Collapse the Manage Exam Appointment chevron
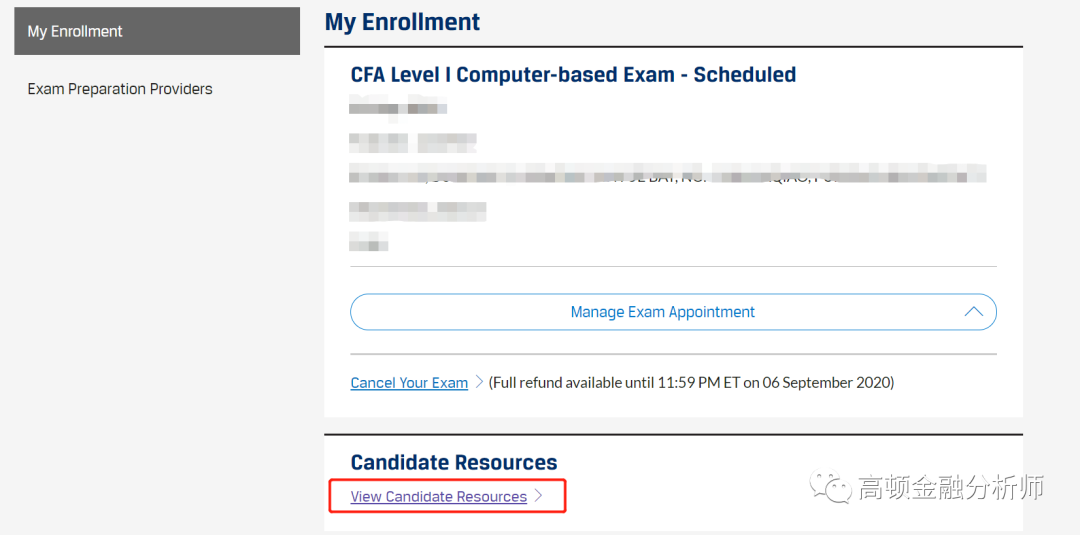Image resolution: width=1080 pixels, height=535 pixels. coord(973,312)
